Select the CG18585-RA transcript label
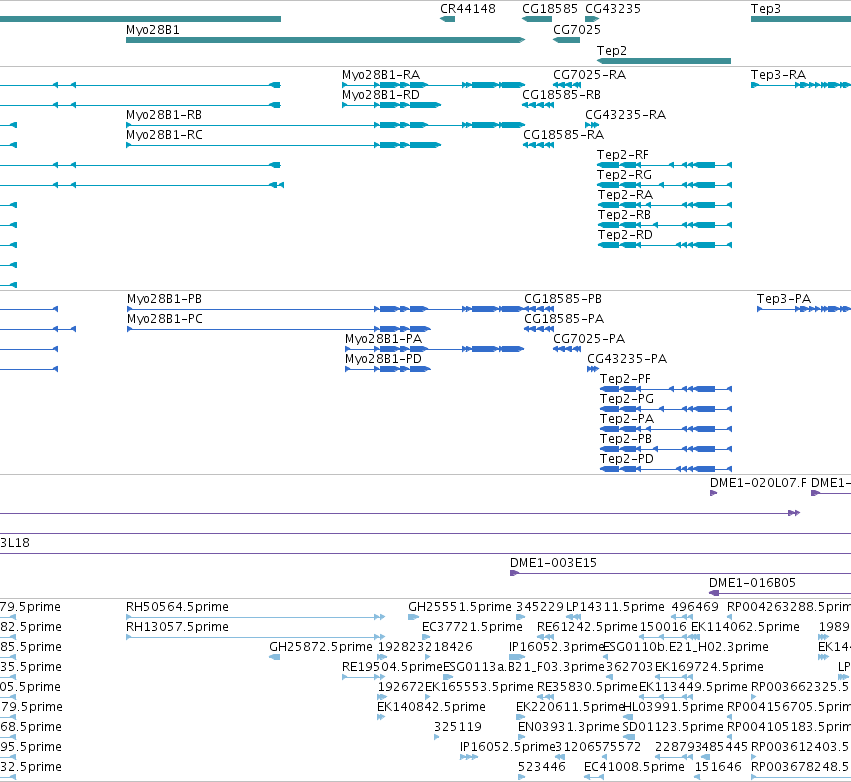The height and width of the screenshot is (782, 851). coord(563,135)
